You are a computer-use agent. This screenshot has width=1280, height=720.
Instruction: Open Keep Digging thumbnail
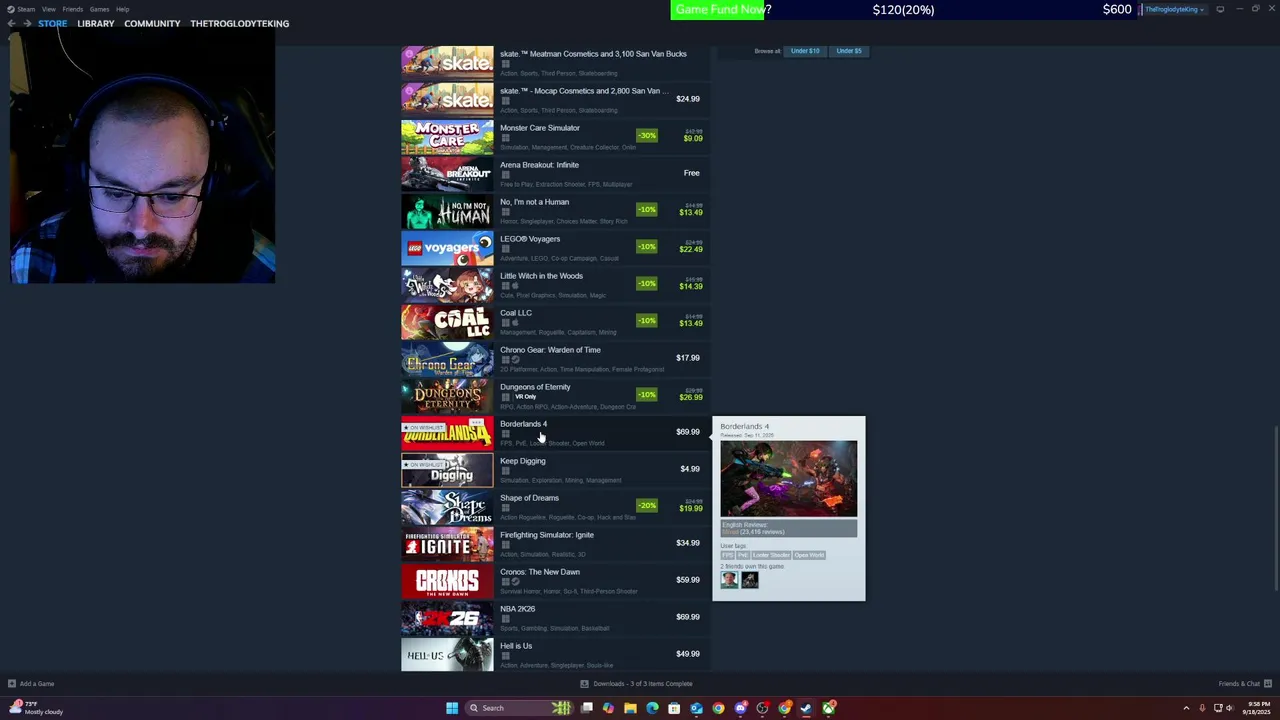447,470
